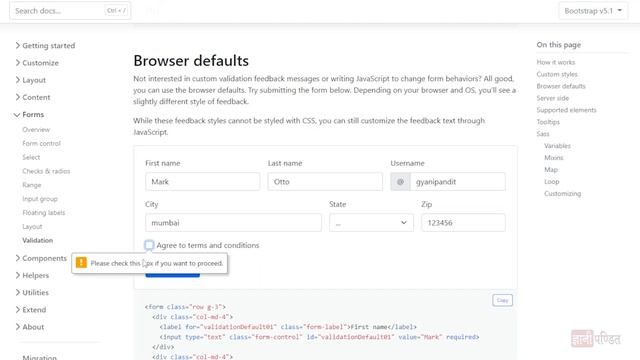Click the Zip field with 123456
The width and height of the screenshot is (640, 360).
[463, 223]
